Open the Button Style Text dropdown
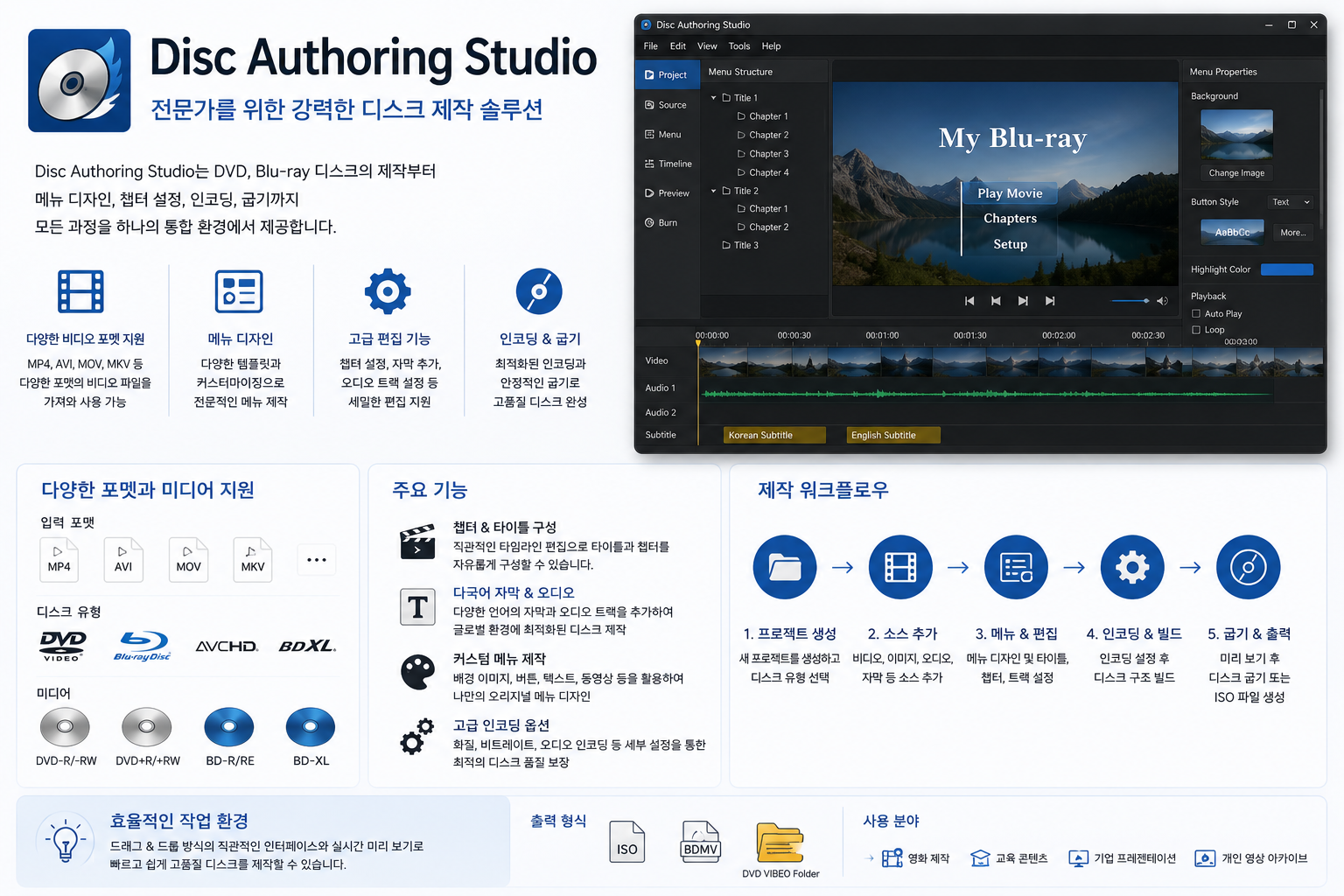This screenshot has width=1344, height=896. (1291, 202)
